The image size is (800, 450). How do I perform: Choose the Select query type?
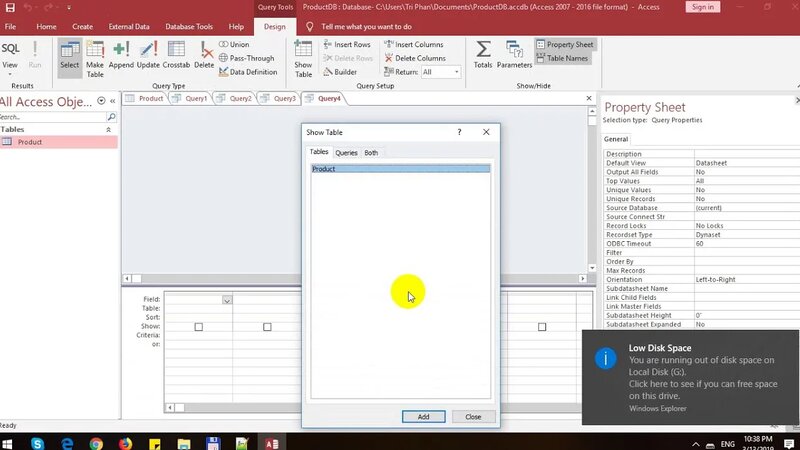[69, 57]
